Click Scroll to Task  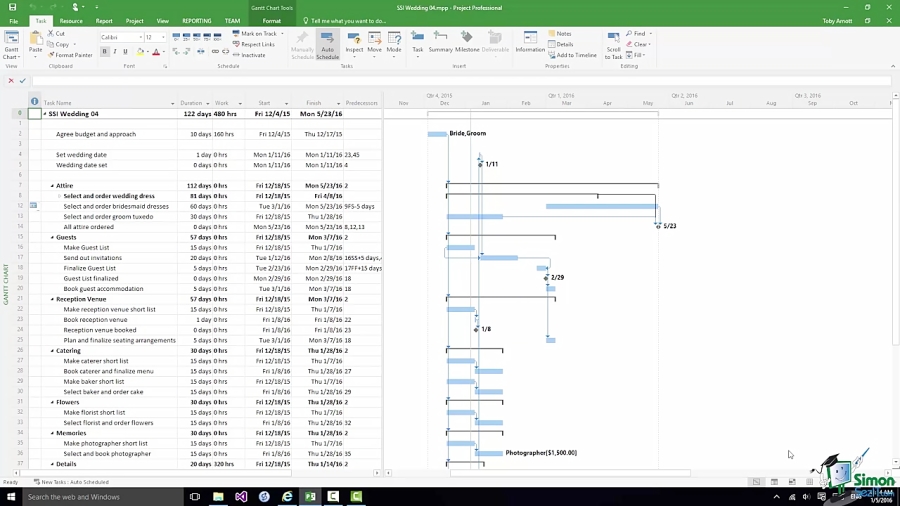[613, 46]
